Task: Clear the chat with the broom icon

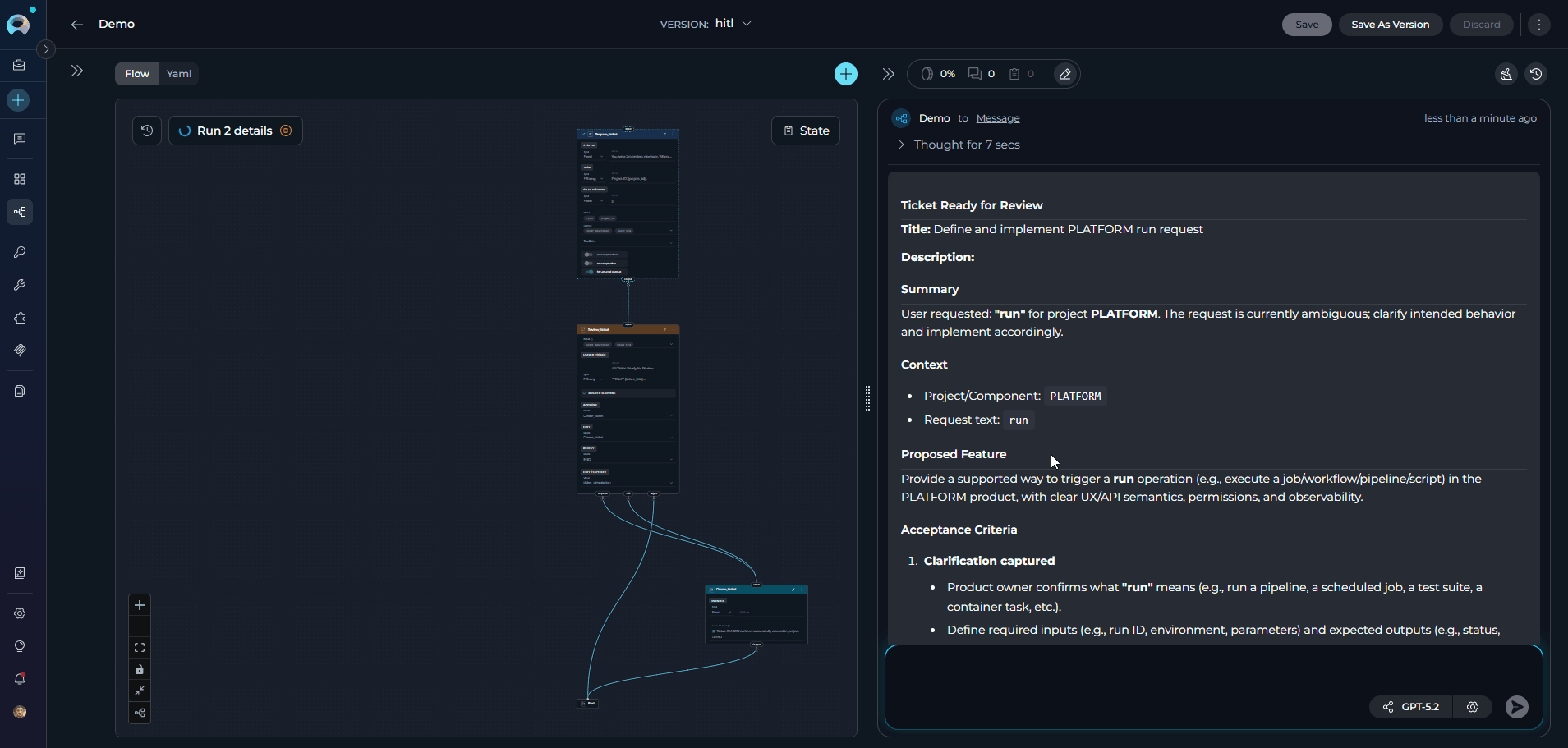Action: click(1506, 74)
